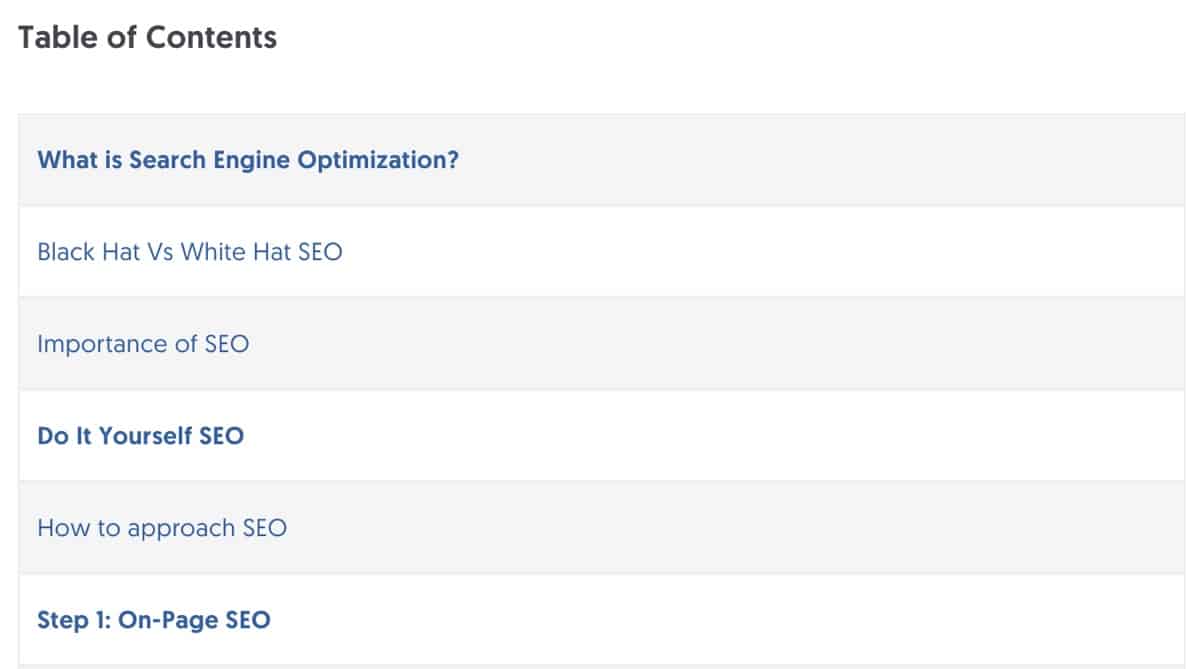
Task: Jump to the "Importance of SEO" section
Action: point(143,344)
